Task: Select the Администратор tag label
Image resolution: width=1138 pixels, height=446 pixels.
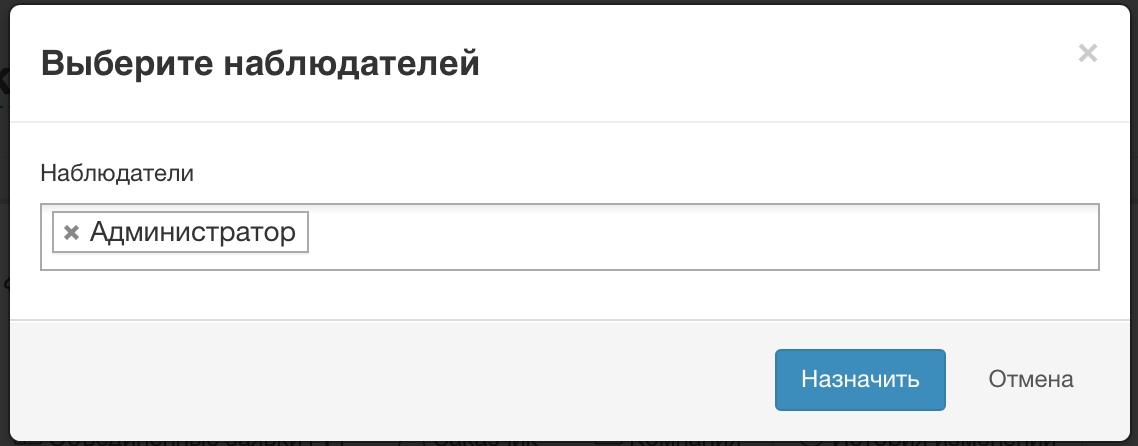Action: (192, 233)
